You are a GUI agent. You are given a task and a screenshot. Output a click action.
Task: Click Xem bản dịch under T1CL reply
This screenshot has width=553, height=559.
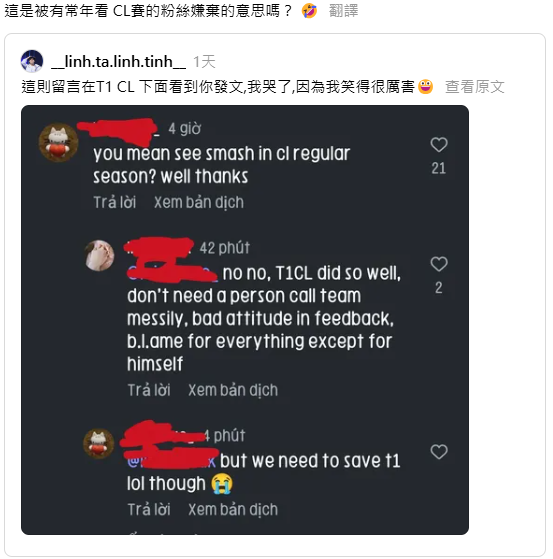(x=233, y=390)
